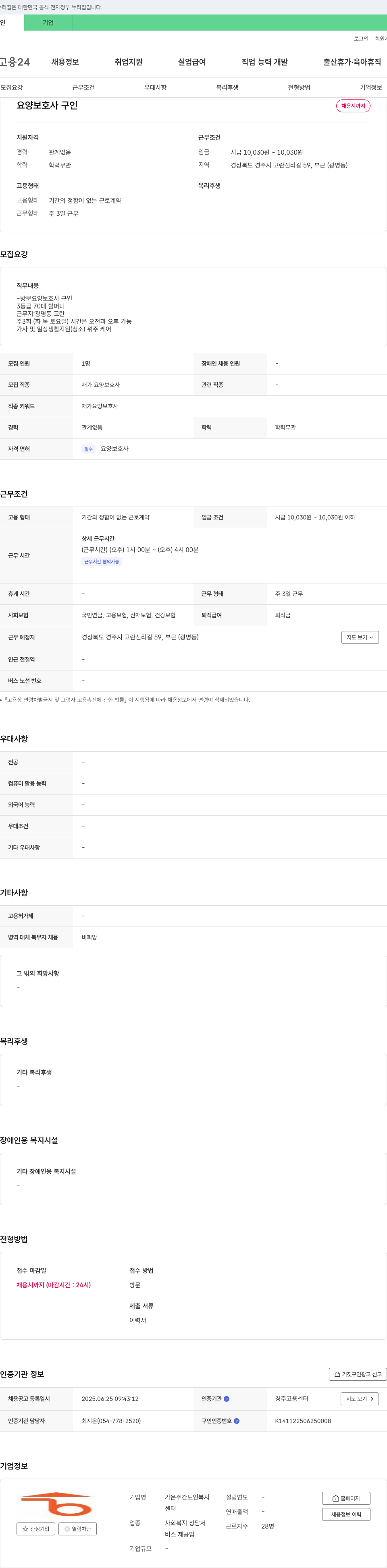Image resolution: width=387 pixels, height=1568 pixels.
Task: Click the 로그인 link
Action: click(361, 38)
